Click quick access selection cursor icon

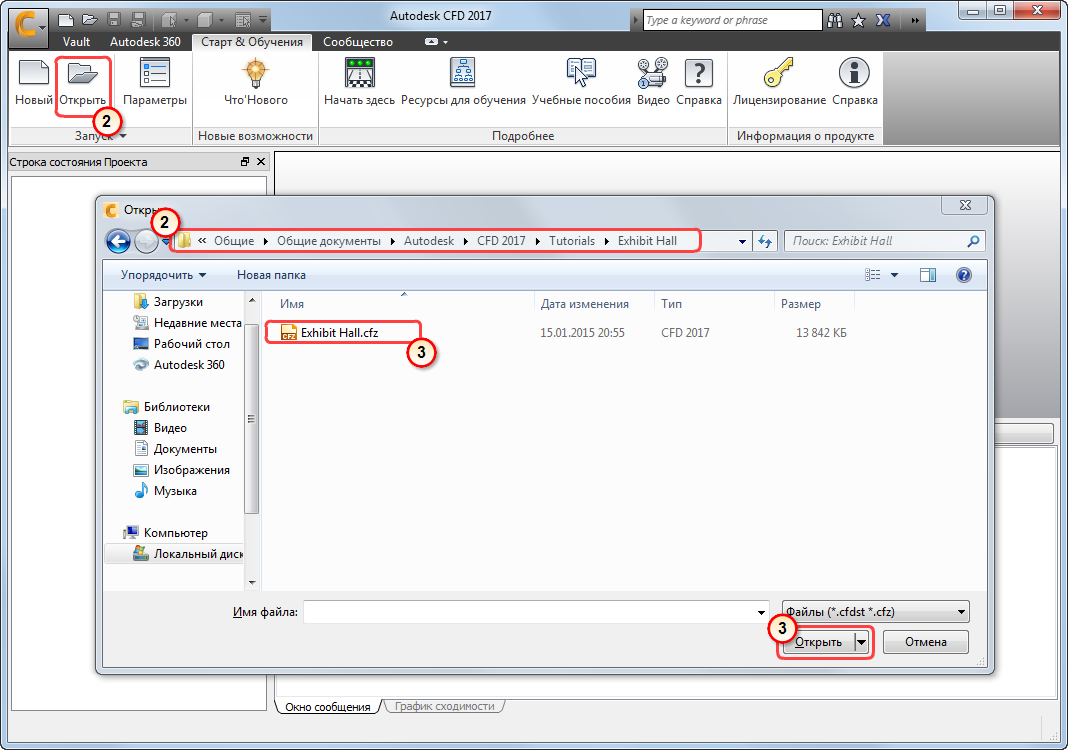coord(169,20)
